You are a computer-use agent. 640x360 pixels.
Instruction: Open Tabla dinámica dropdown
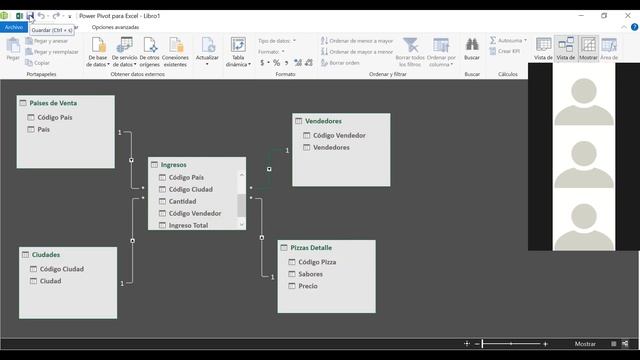click(238, 52)
